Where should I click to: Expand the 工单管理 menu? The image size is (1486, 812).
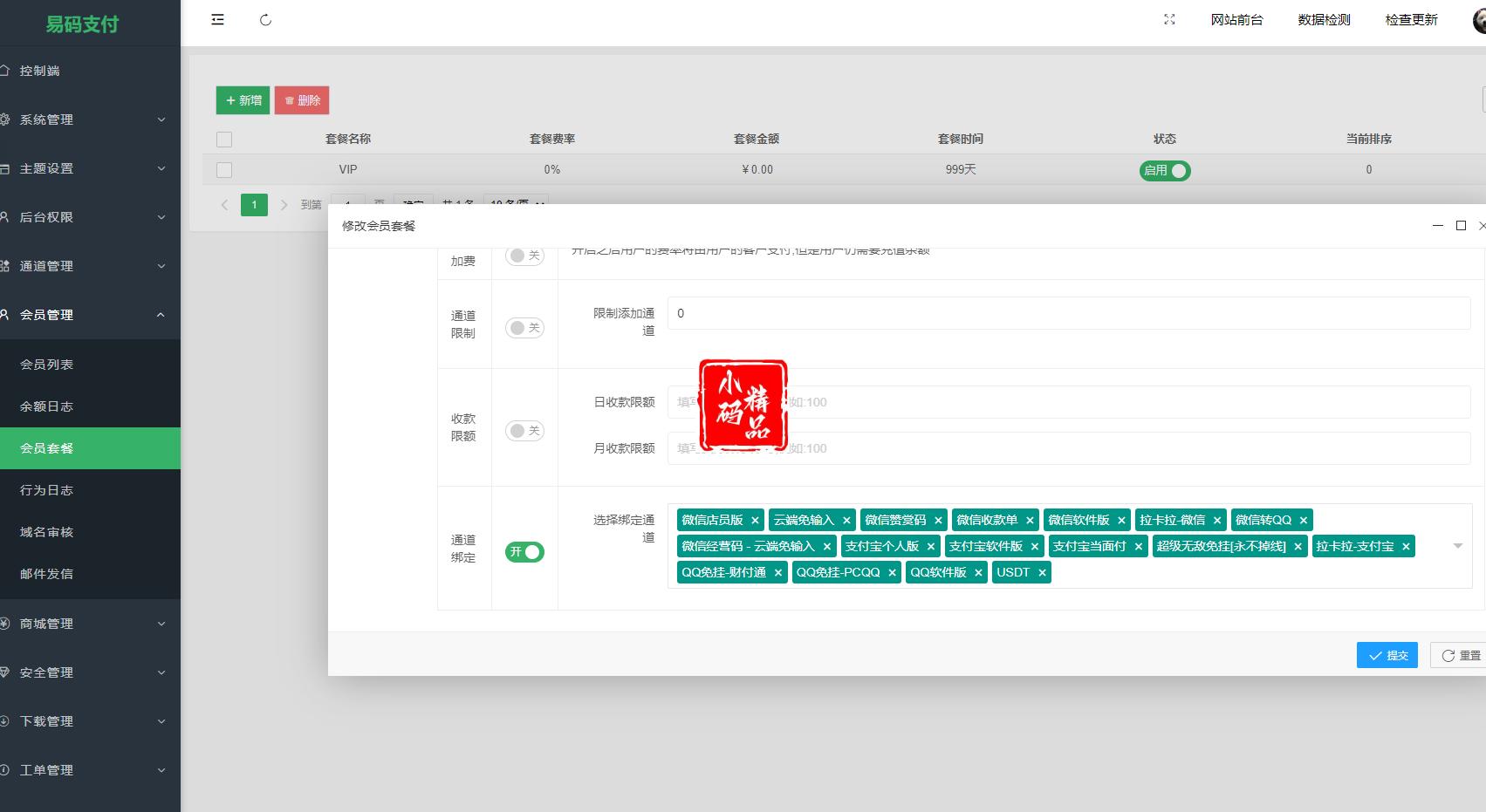(90, 770)
